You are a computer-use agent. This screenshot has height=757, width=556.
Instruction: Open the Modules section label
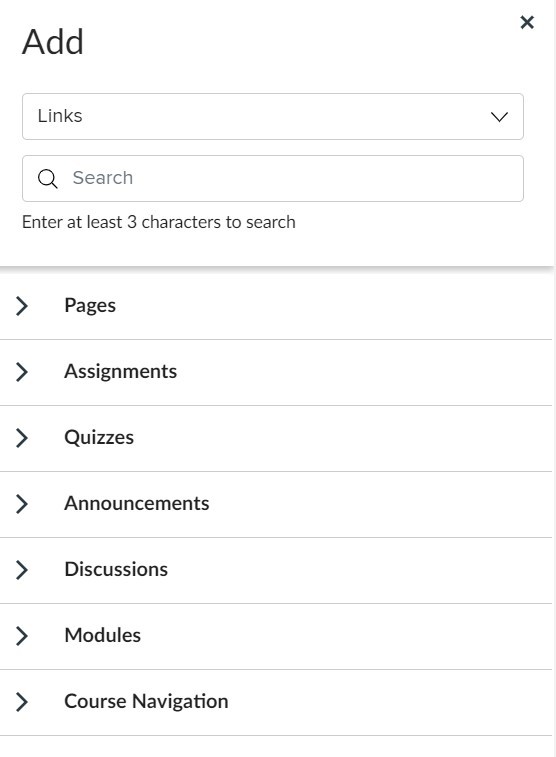click(102, 635)
